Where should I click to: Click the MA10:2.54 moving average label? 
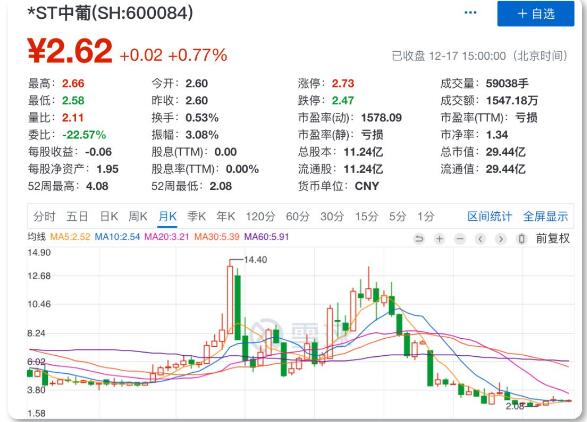117,237
